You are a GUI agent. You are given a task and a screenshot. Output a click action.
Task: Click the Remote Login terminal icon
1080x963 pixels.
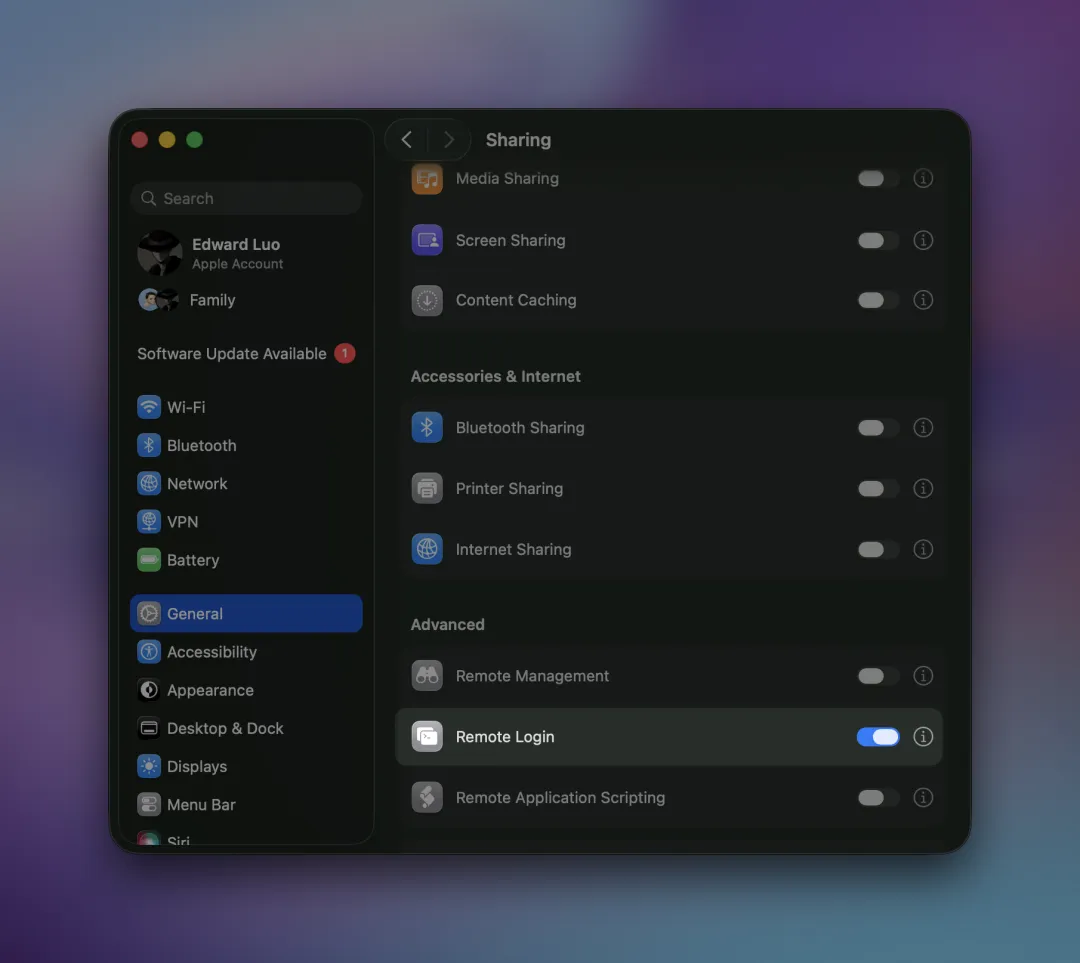click(x=427, y=736)
